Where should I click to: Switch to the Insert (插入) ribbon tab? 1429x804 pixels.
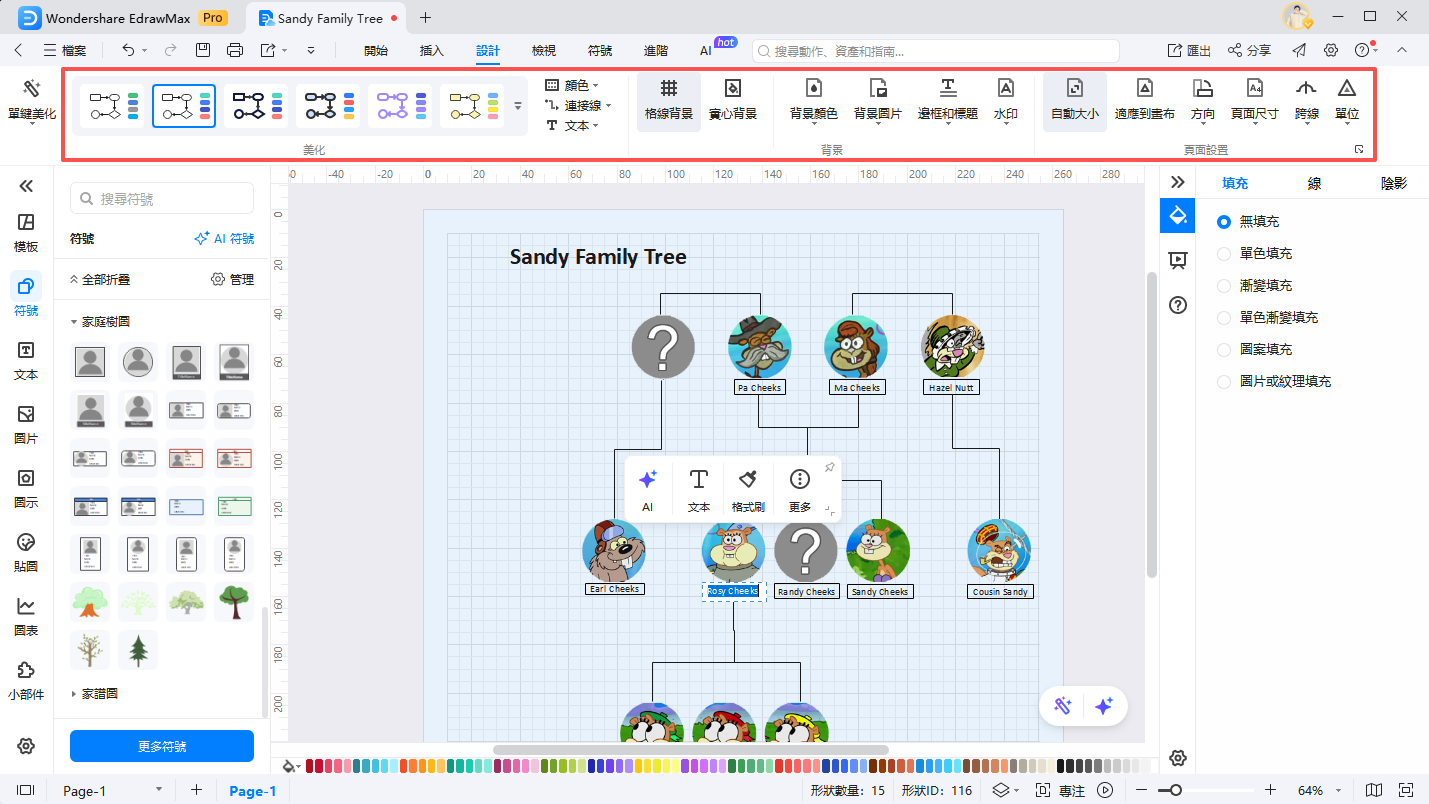click(x=431, y=50)
